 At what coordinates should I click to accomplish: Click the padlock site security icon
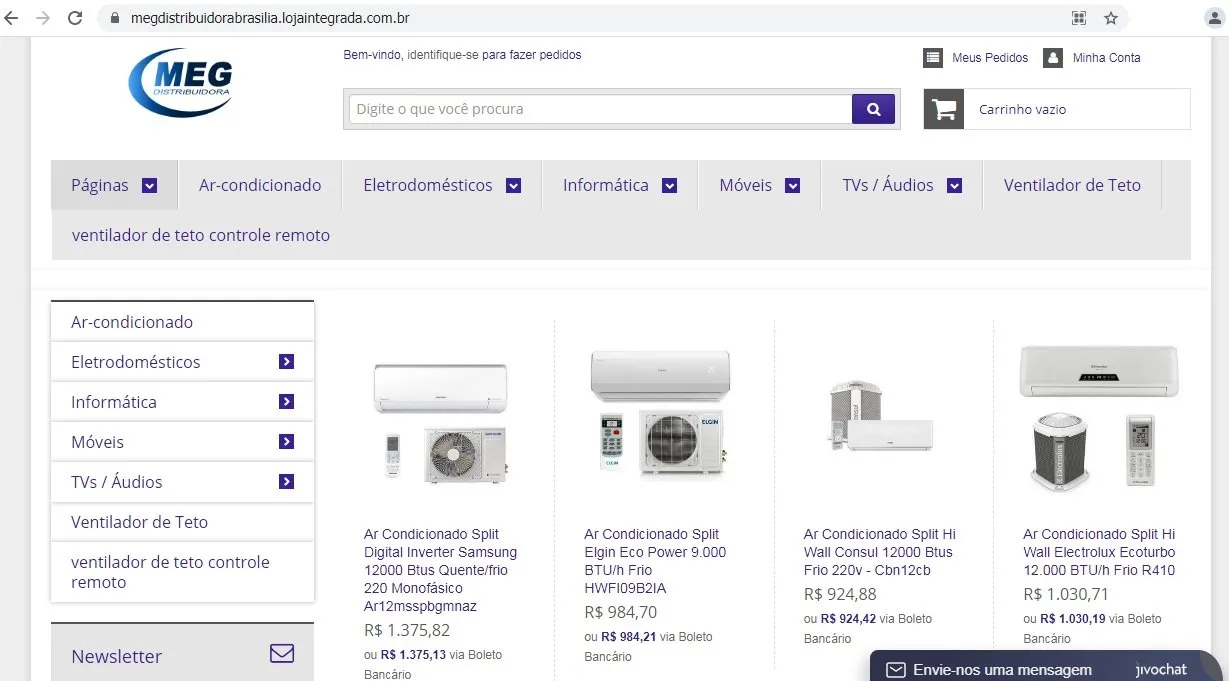114,18
